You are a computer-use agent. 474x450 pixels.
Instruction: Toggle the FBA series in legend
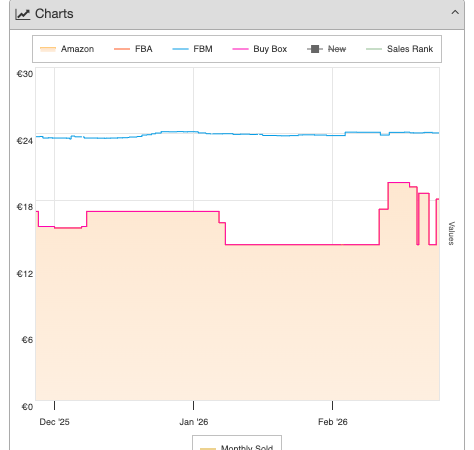133,49
